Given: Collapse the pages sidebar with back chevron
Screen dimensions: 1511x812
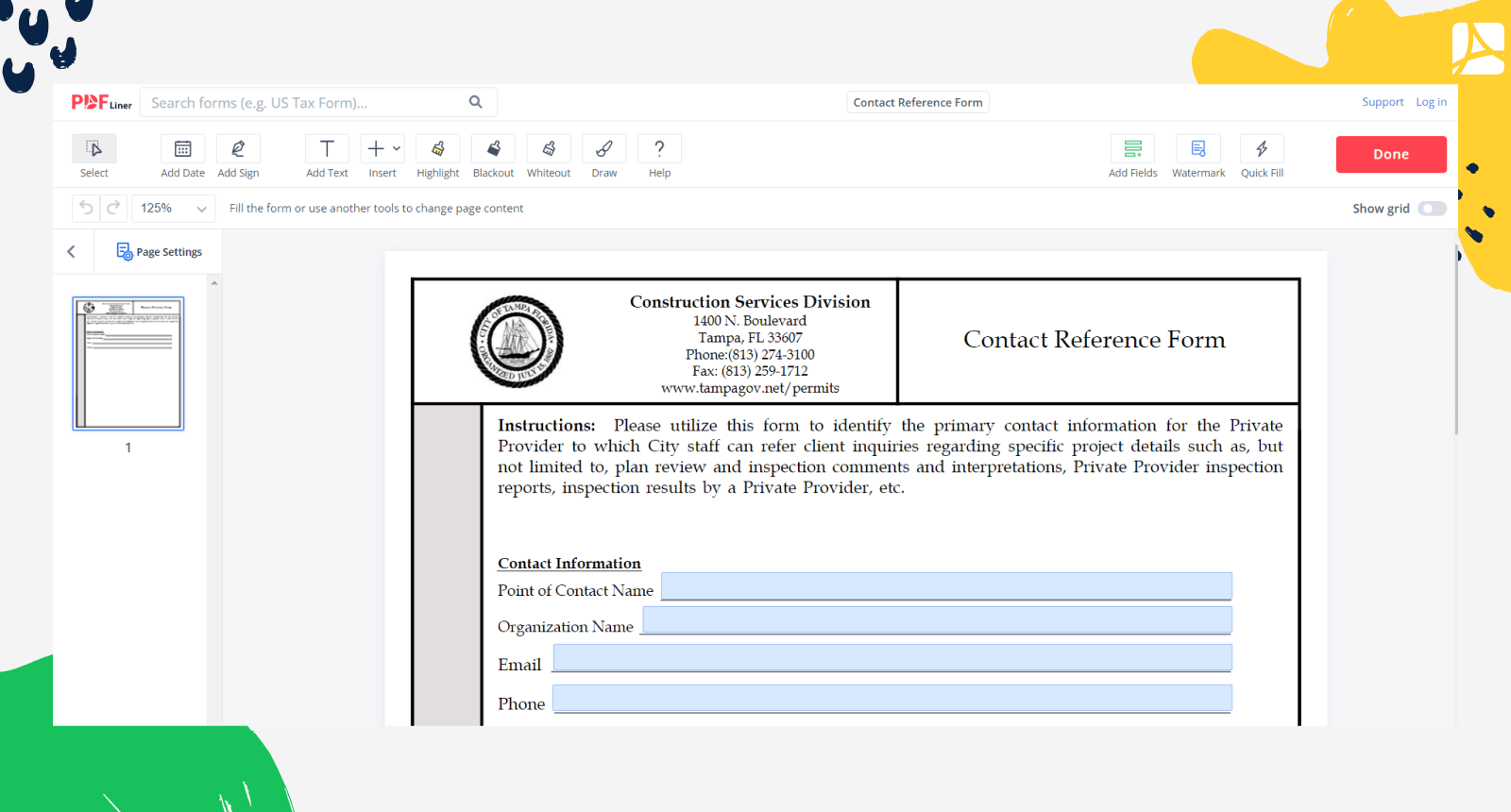Looking at the screenshot, I should (71, 252).
